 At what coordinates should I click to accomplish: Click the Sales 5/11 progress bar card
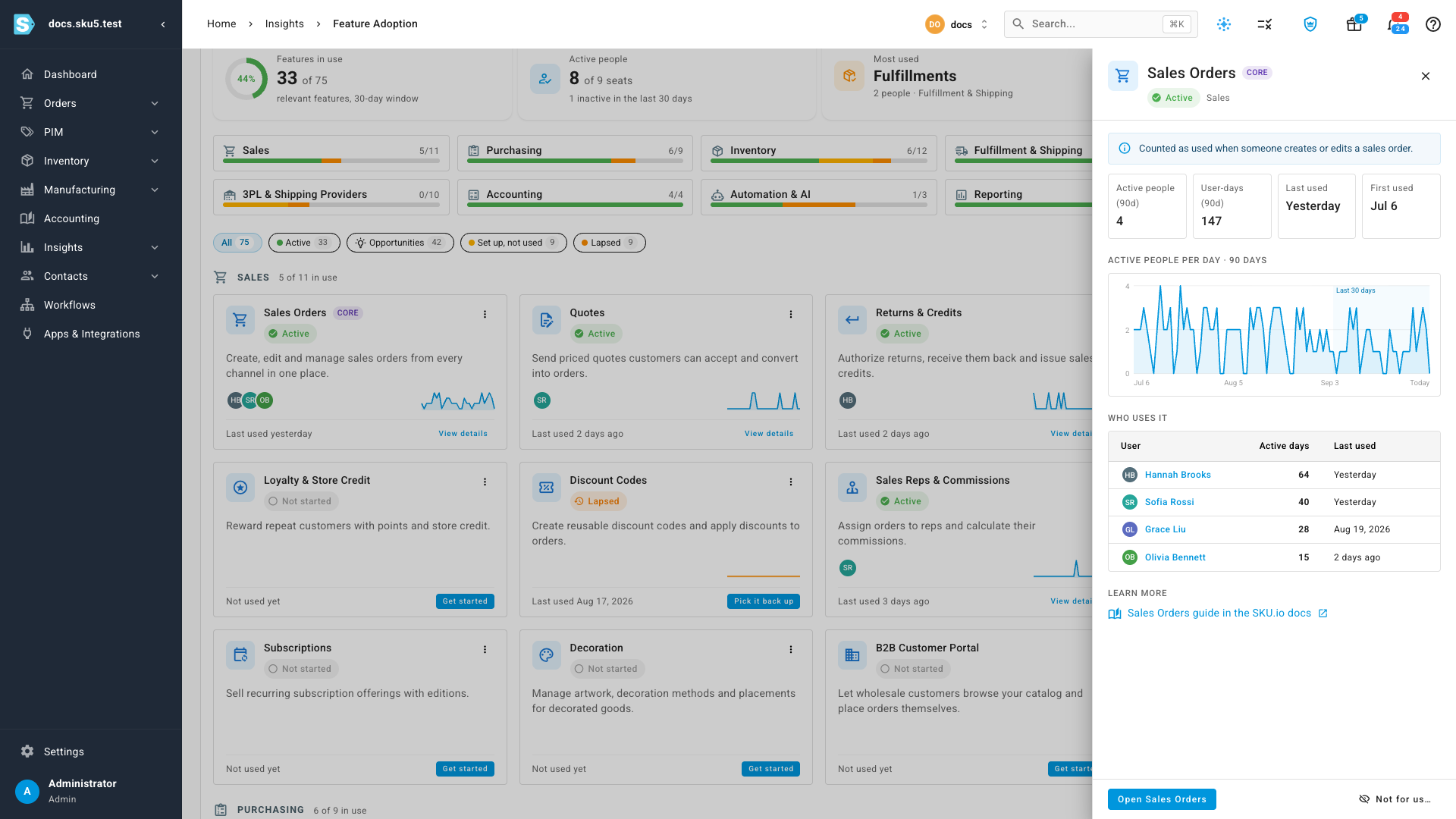331,153
